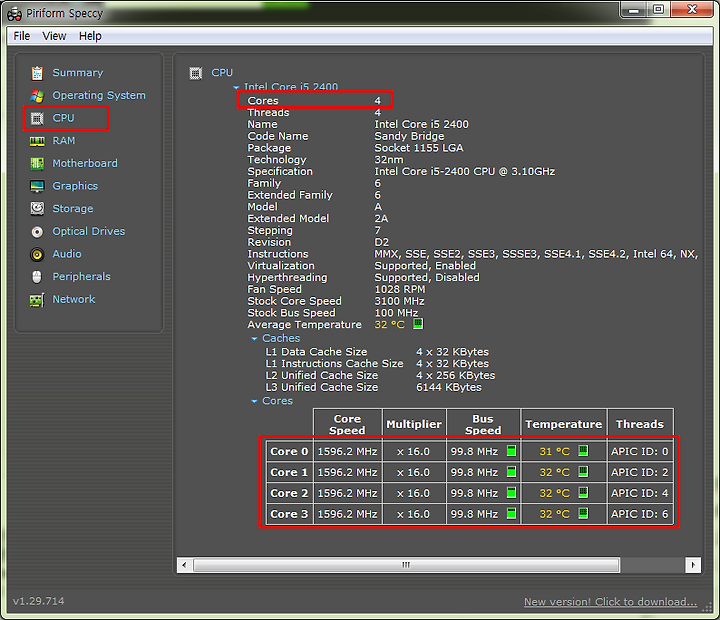Collapse the Intel Core i5 2400 tree node
The height and width of the screenshot is (620, 720).
point(236,87)
